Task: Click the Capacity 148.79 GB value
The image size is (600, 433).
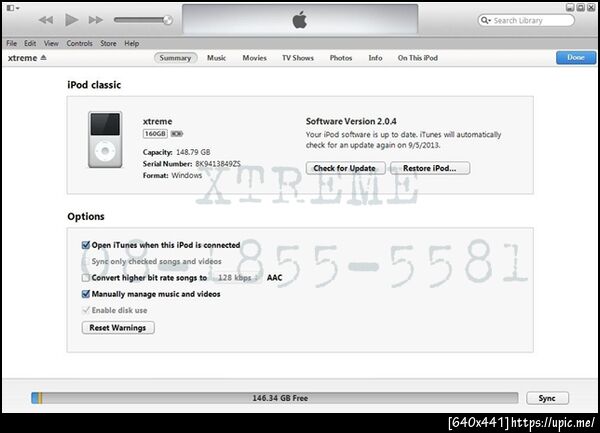Action: (x=193, y=152)
